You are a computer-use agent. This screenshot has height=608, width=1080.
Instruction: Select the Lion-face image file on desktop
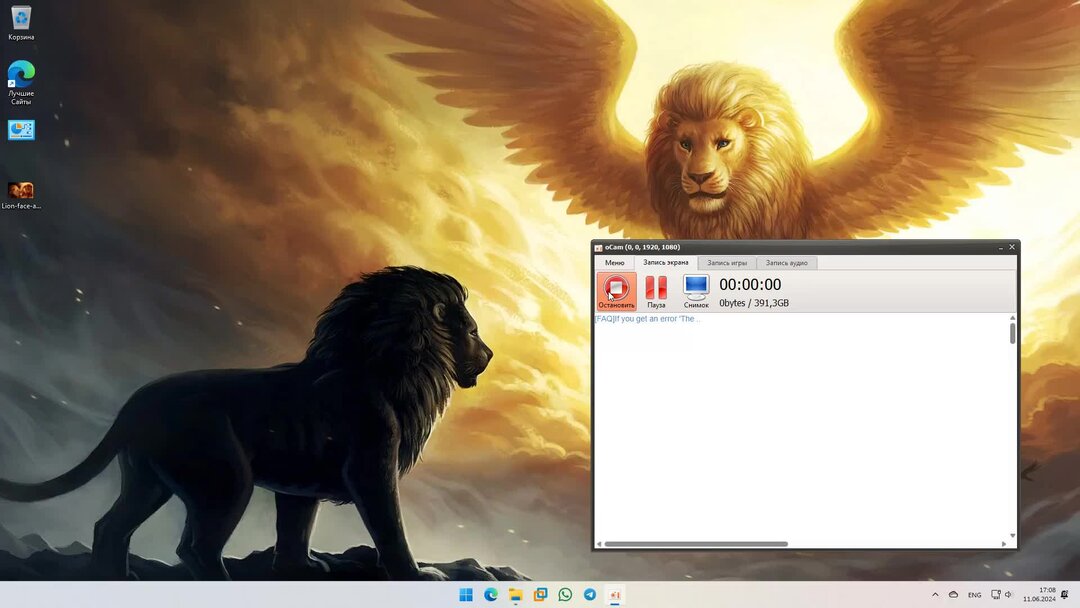(21, 195)
